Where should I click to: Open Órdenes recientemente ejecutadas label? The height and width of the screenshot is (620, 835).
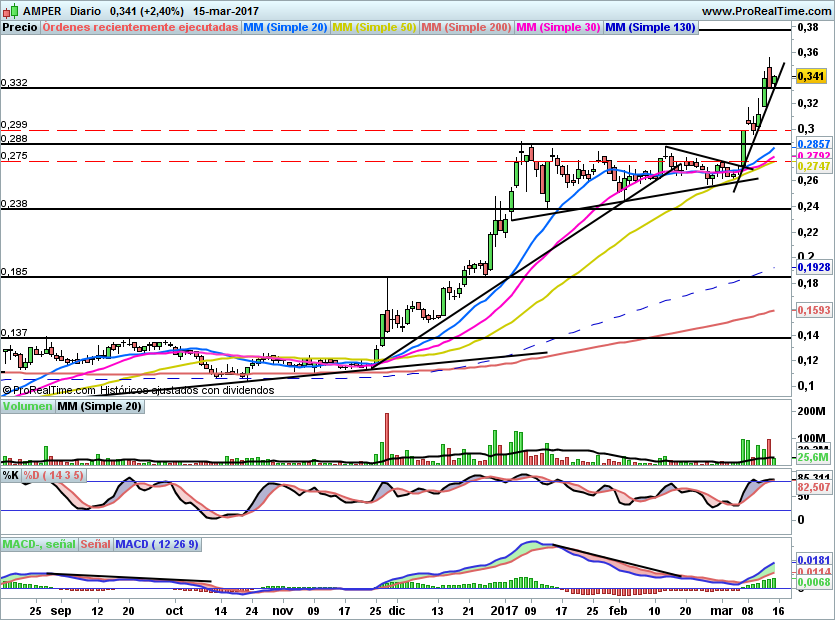pos(141,27)
